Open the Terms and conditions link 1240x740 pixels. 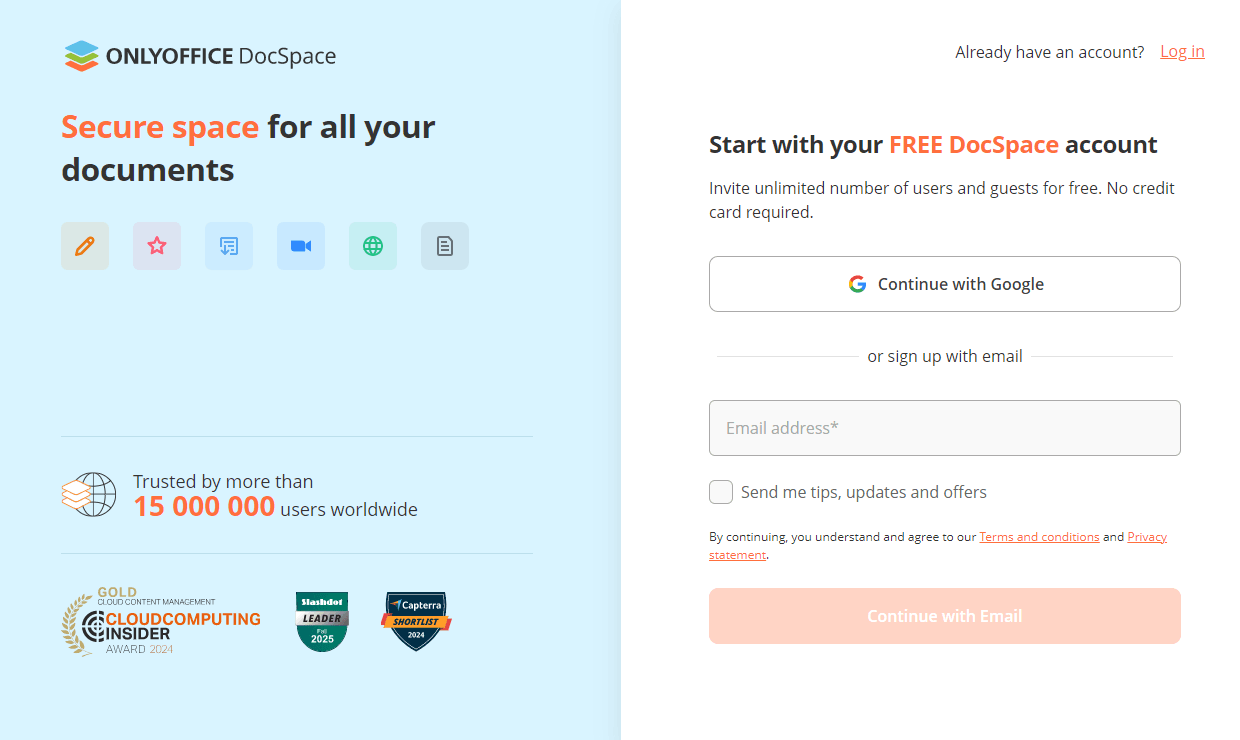click(1039, 537)
